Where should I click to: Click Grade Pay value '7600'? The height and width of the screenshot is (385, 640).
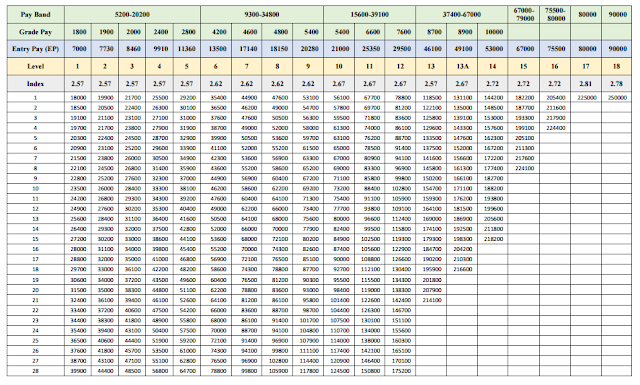[x=403, y=32]
